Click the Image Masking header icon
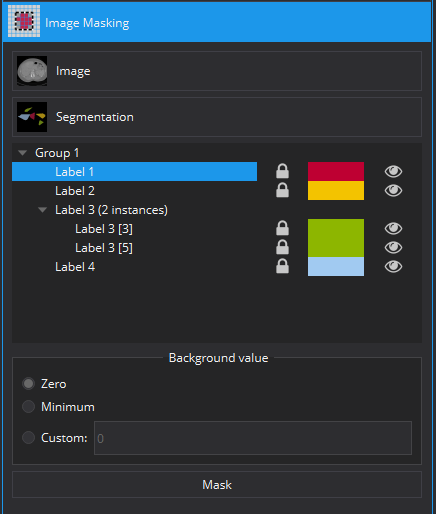 pyautogui.click(x=24, y=21)
